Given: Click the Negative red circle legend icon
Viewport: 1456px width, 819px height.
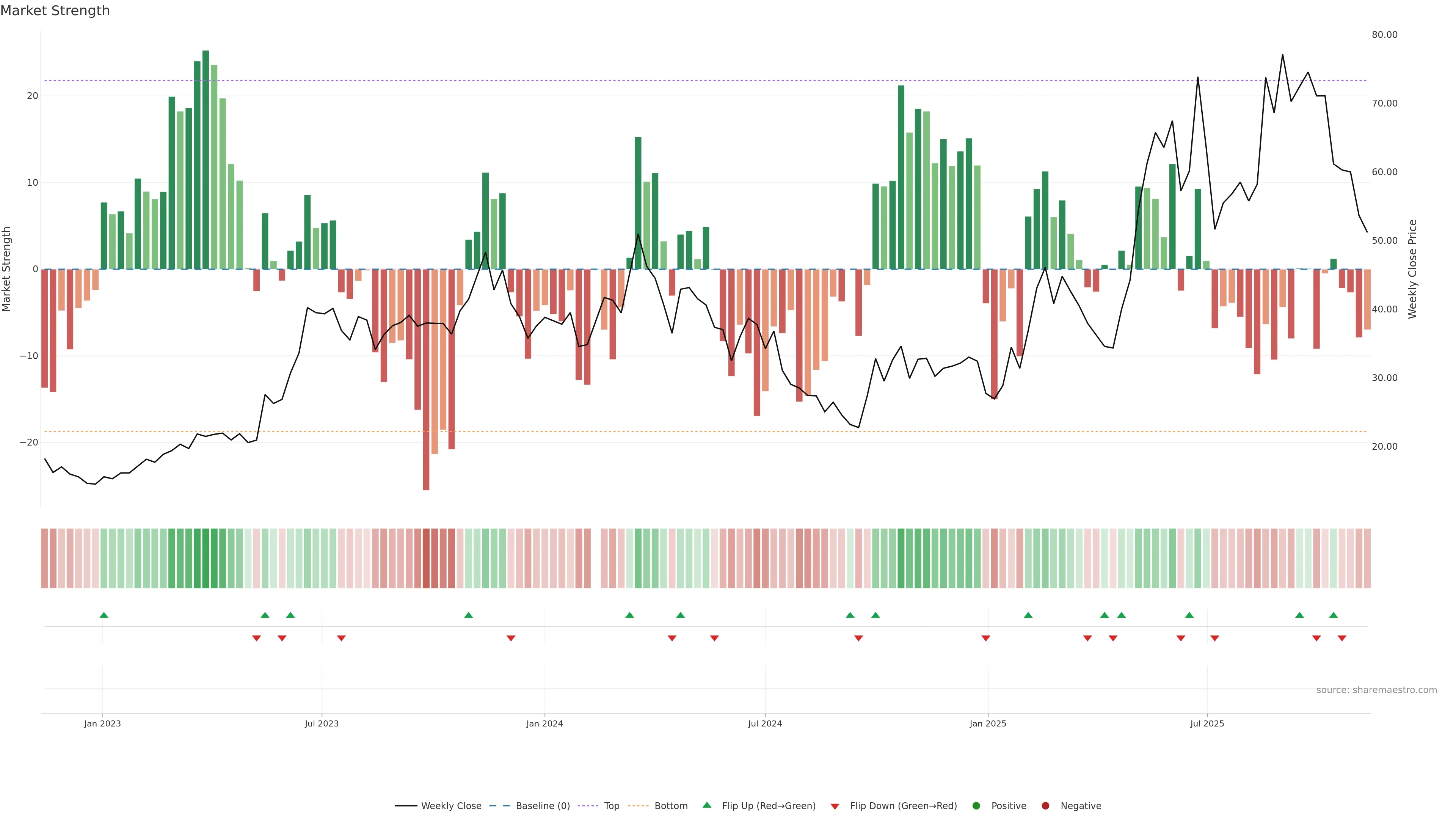Looking at the screenshot, I should click(x=1045, y=806).
